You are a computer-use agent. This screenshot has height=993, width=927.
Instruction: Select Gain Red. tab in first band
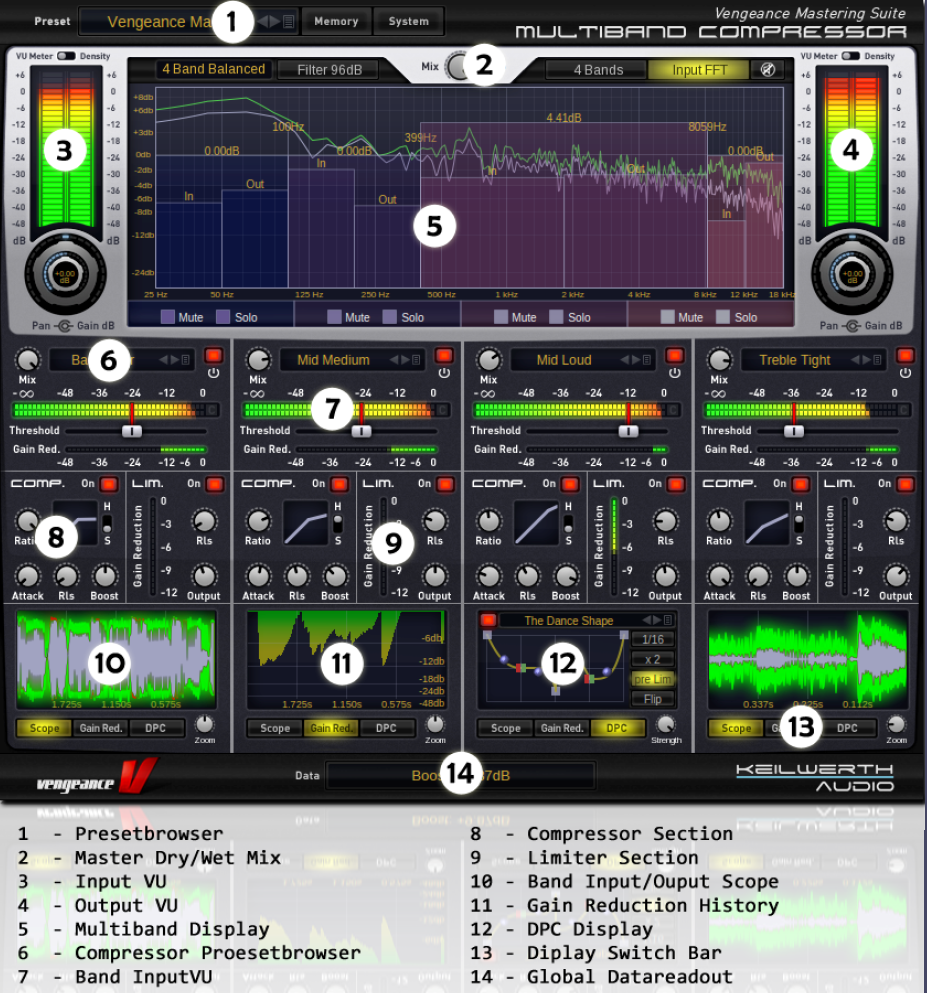[x=100, y=728]
